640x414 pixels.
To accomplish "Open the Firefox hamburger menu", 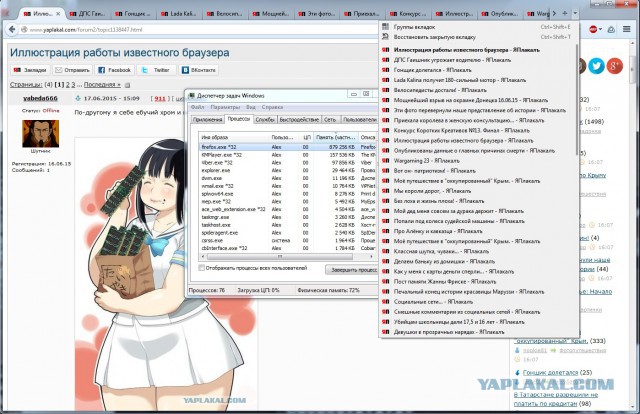I will (627, 29).
